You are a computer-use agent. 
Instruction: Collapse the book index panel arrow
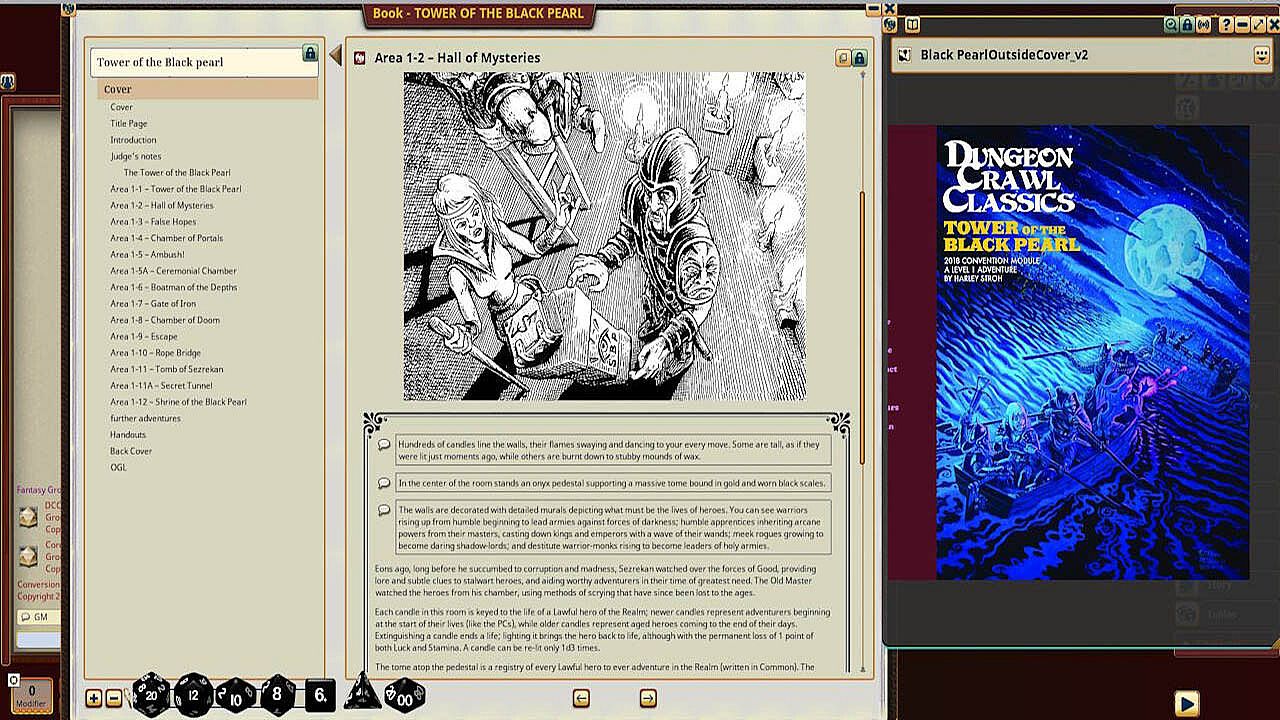click(335, 55)
